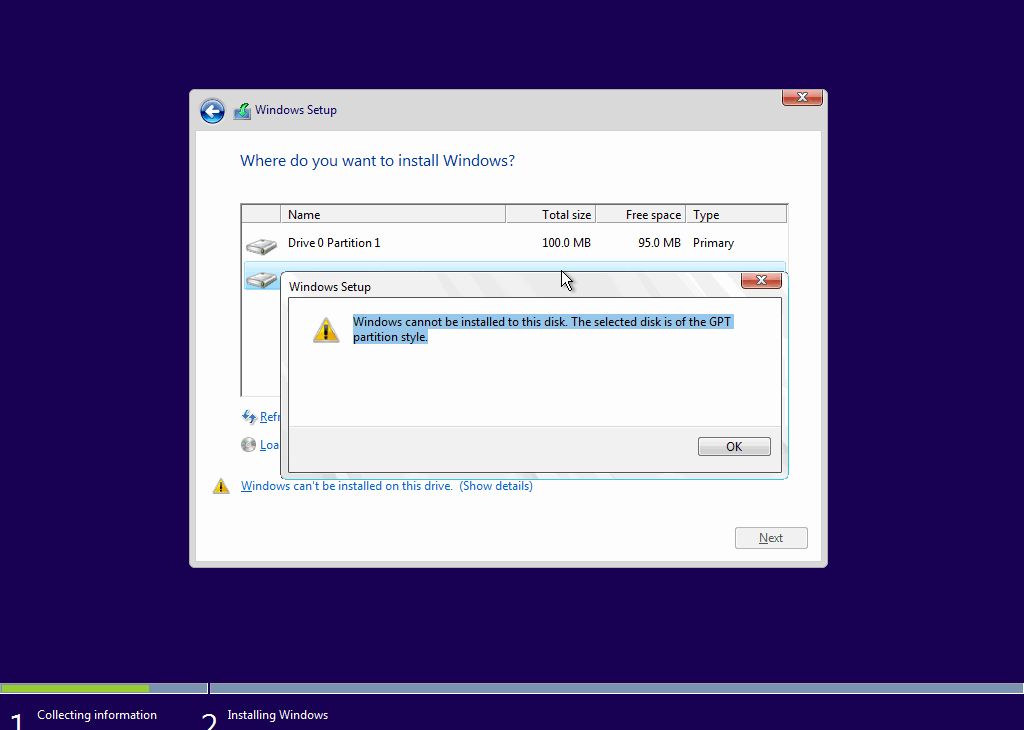1024x730 pixels.
Task: Select the Drive 0 Partition 1 row
Action: click(x=514, y=243)
